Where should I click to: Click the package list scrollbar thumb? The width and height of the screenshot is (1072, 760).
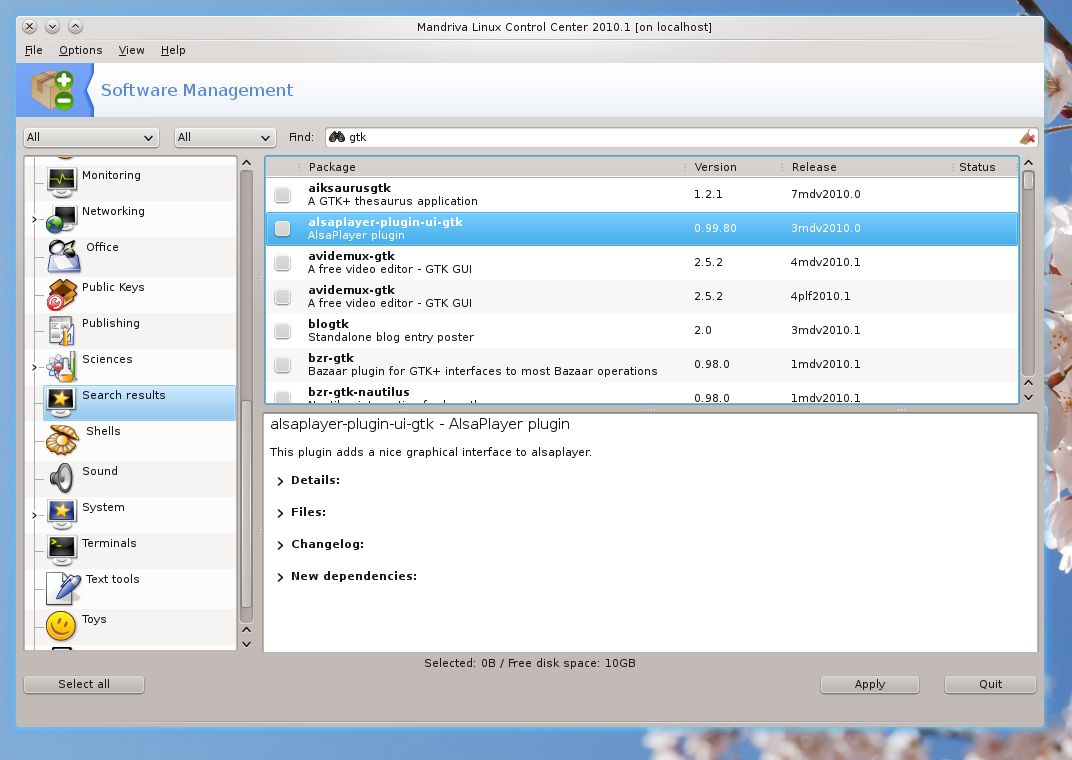[x=1028, y=180]
